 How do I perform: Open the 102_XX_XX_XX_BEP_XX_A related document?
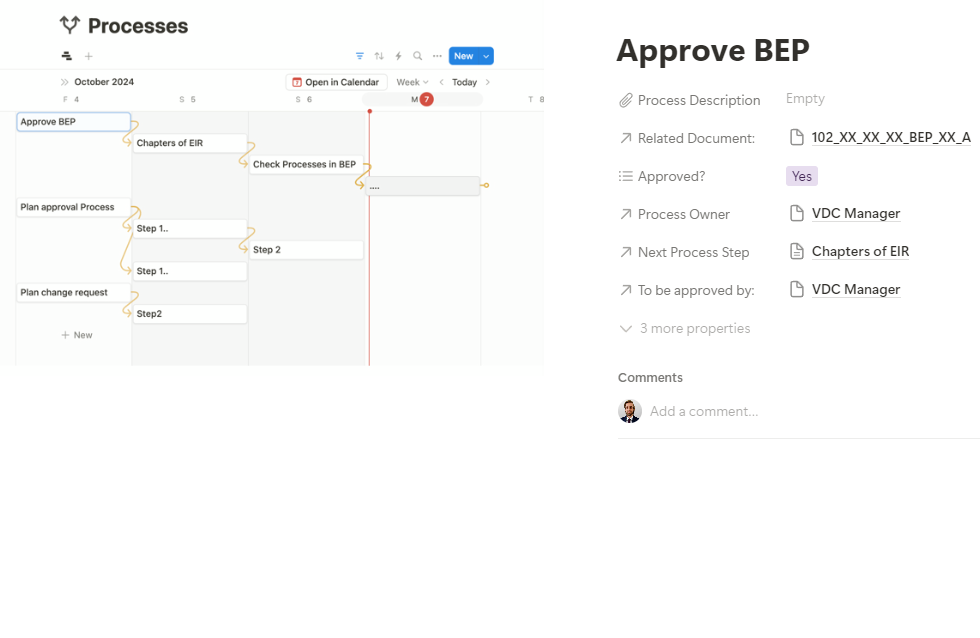[890, 137]
